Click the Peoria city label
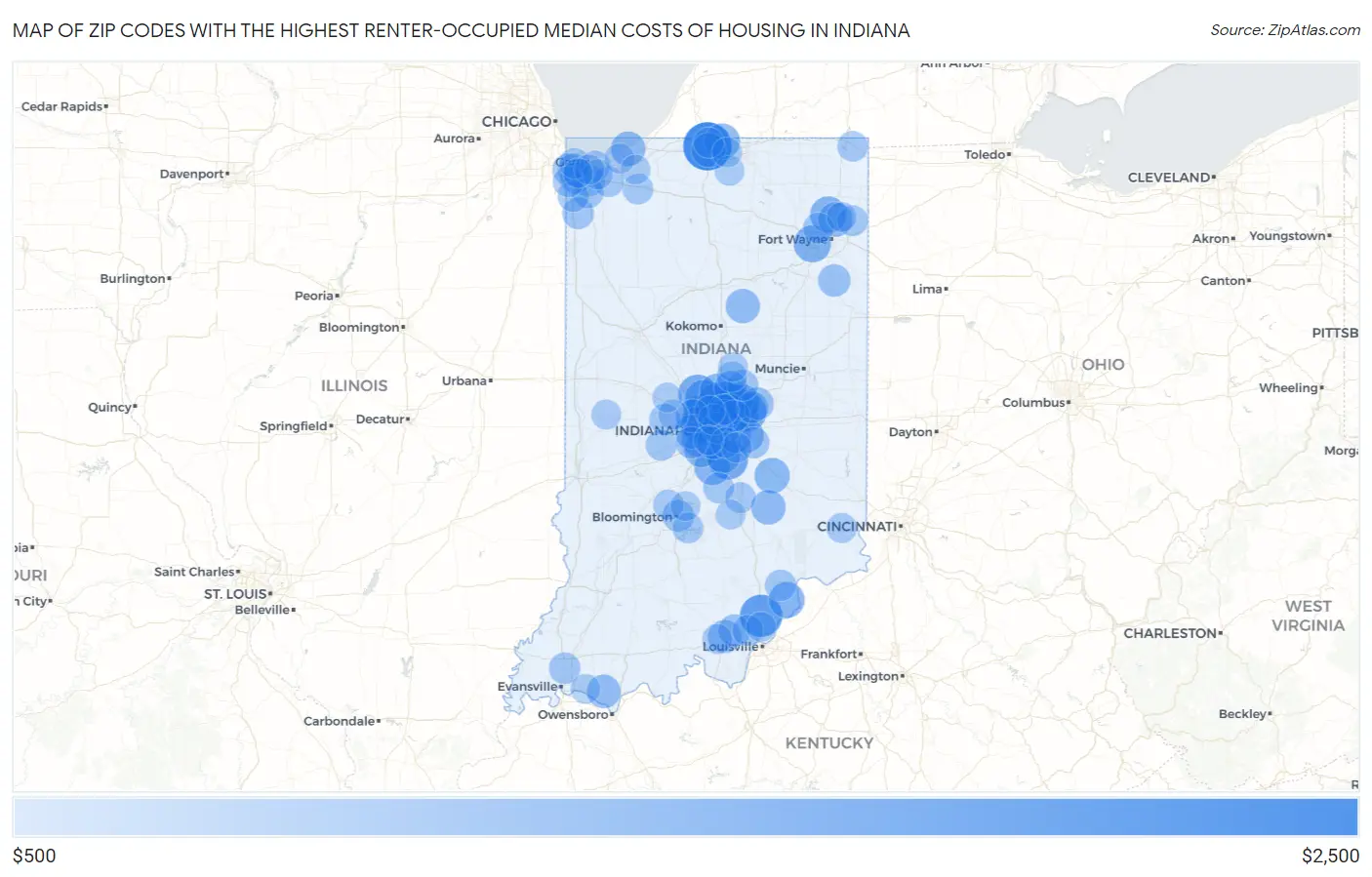 click(314, 296)
